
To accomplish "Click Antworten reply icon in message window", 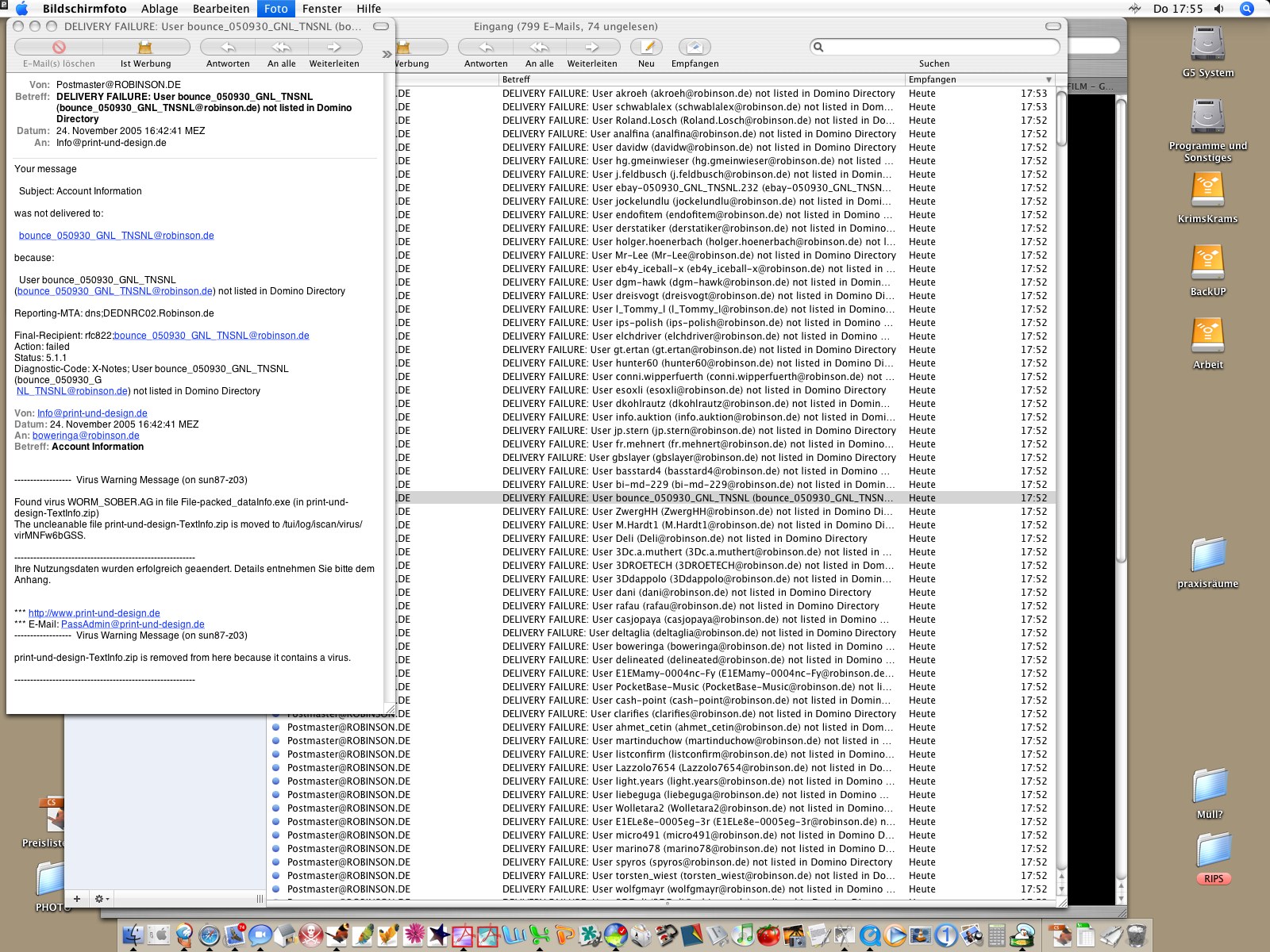I will tap(228, 48).
